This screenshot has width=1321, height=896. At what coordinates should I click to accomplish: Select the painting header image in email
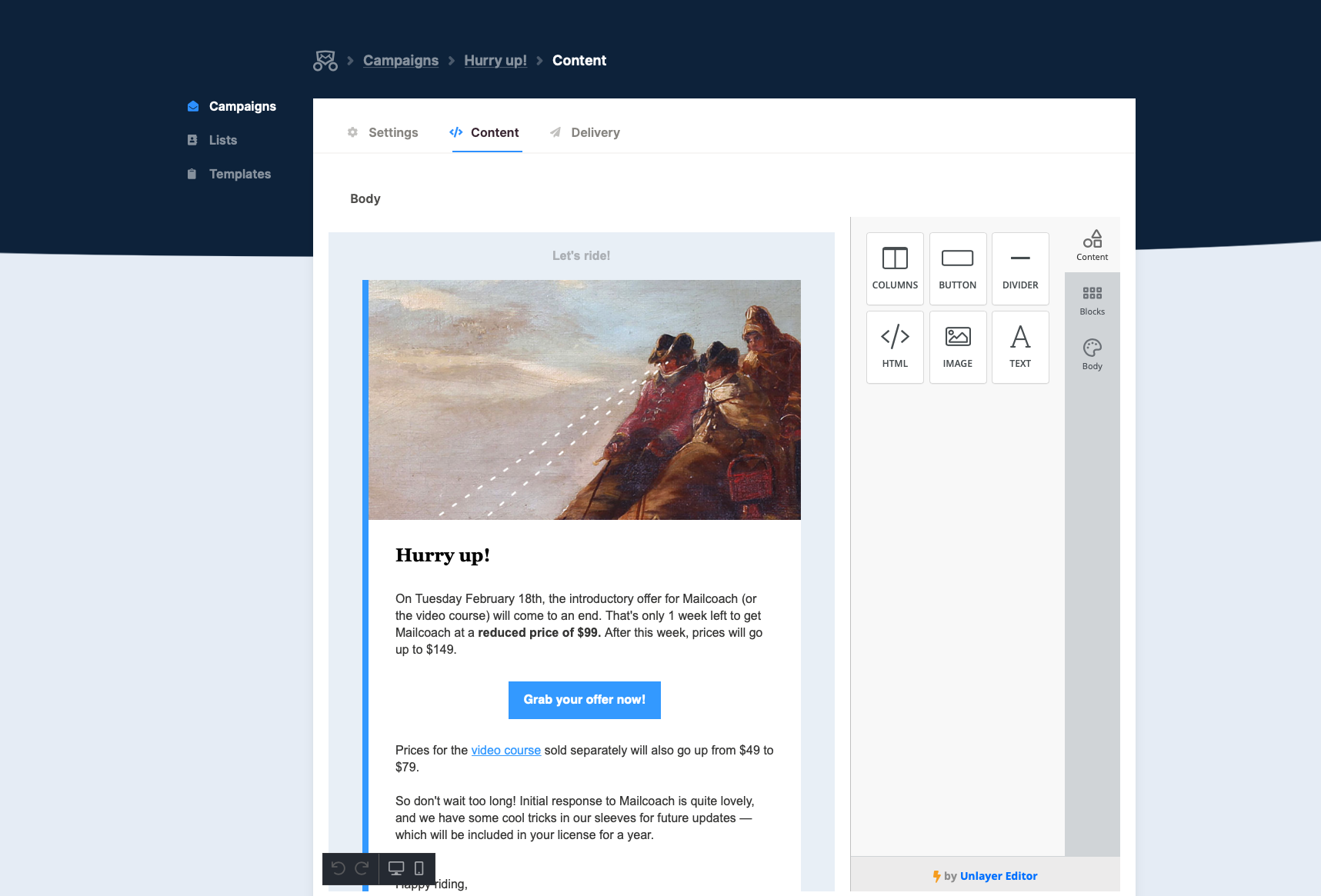585,400
